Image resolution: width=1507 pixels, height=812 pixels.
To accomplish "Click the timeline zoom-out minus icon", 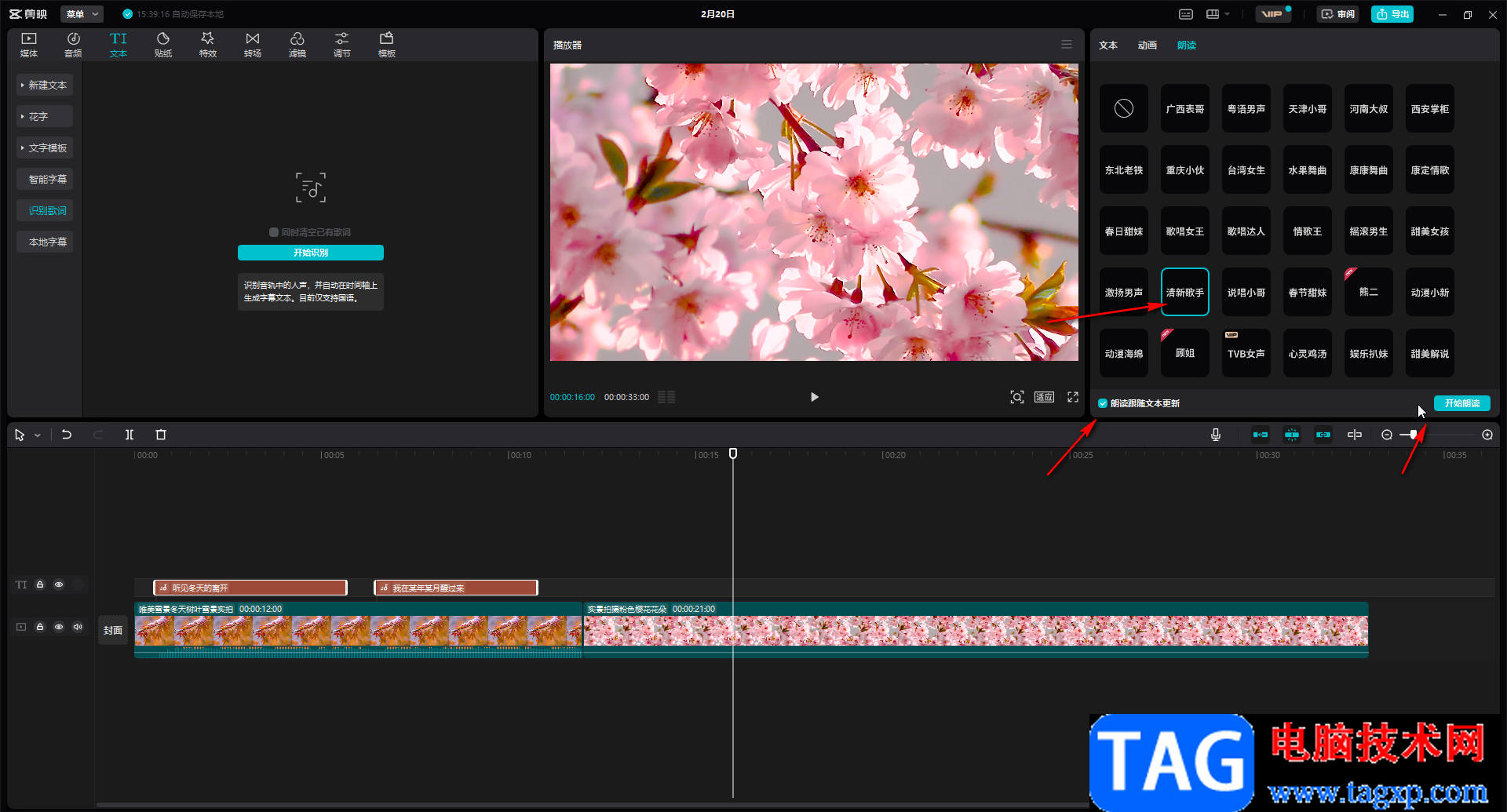I will click(x=1387, y=435).
